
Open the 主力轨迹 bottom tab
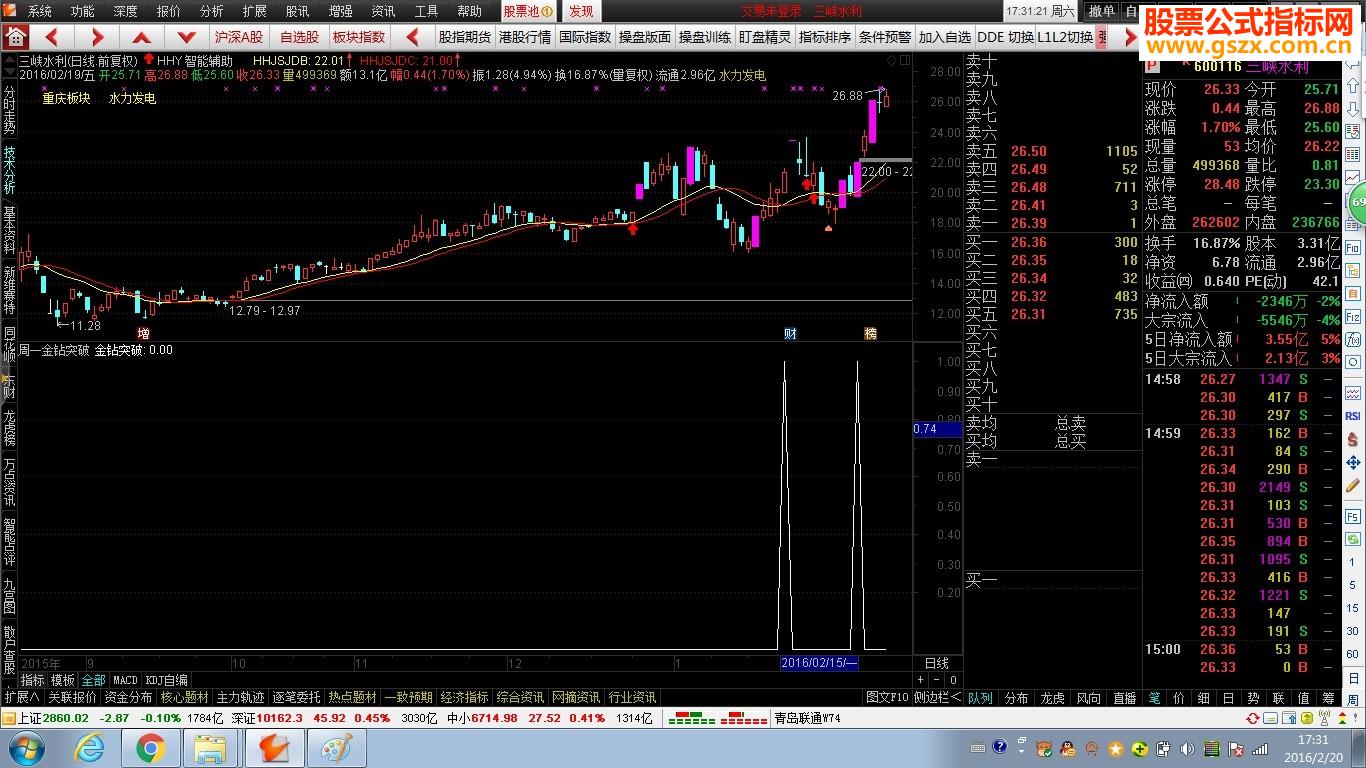(x=240, y=697)
